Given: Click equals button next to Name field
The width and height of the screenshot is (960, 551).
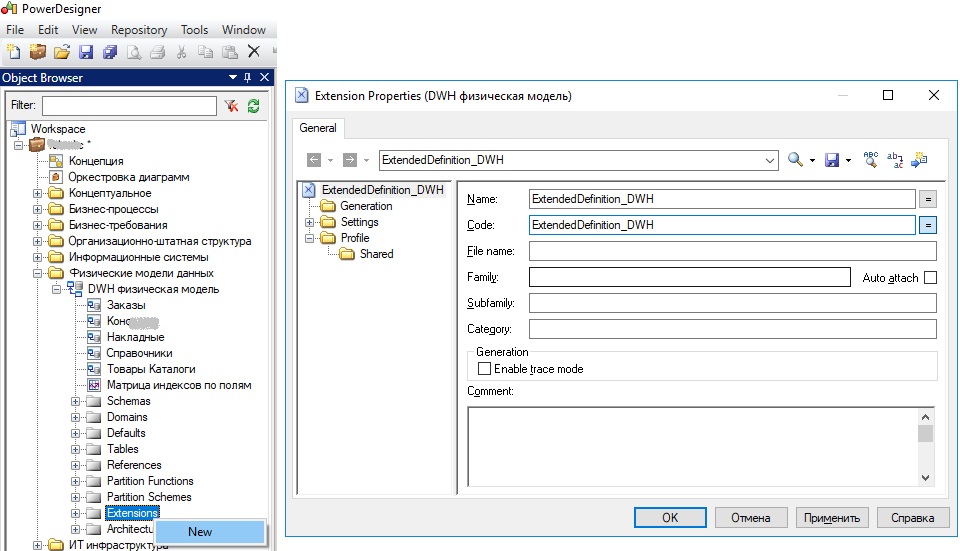Looking at the screenshot, I should click(x=928, y=199).
